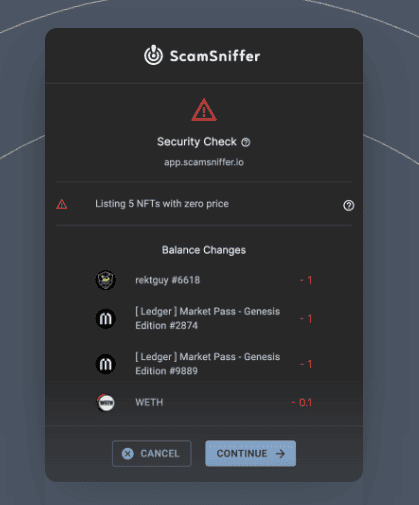Click the Continue button
The height and width of the screenshot is (505, 419).
[x=250, y=453]
